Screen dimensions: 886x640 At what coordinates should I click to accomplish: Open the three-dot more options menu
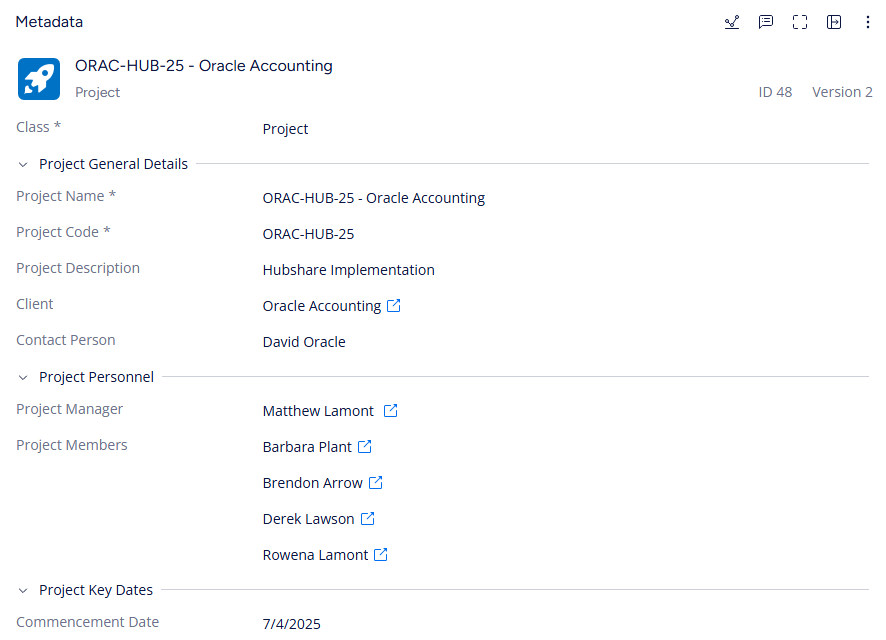pyautogui.click(x=867, y=22)
